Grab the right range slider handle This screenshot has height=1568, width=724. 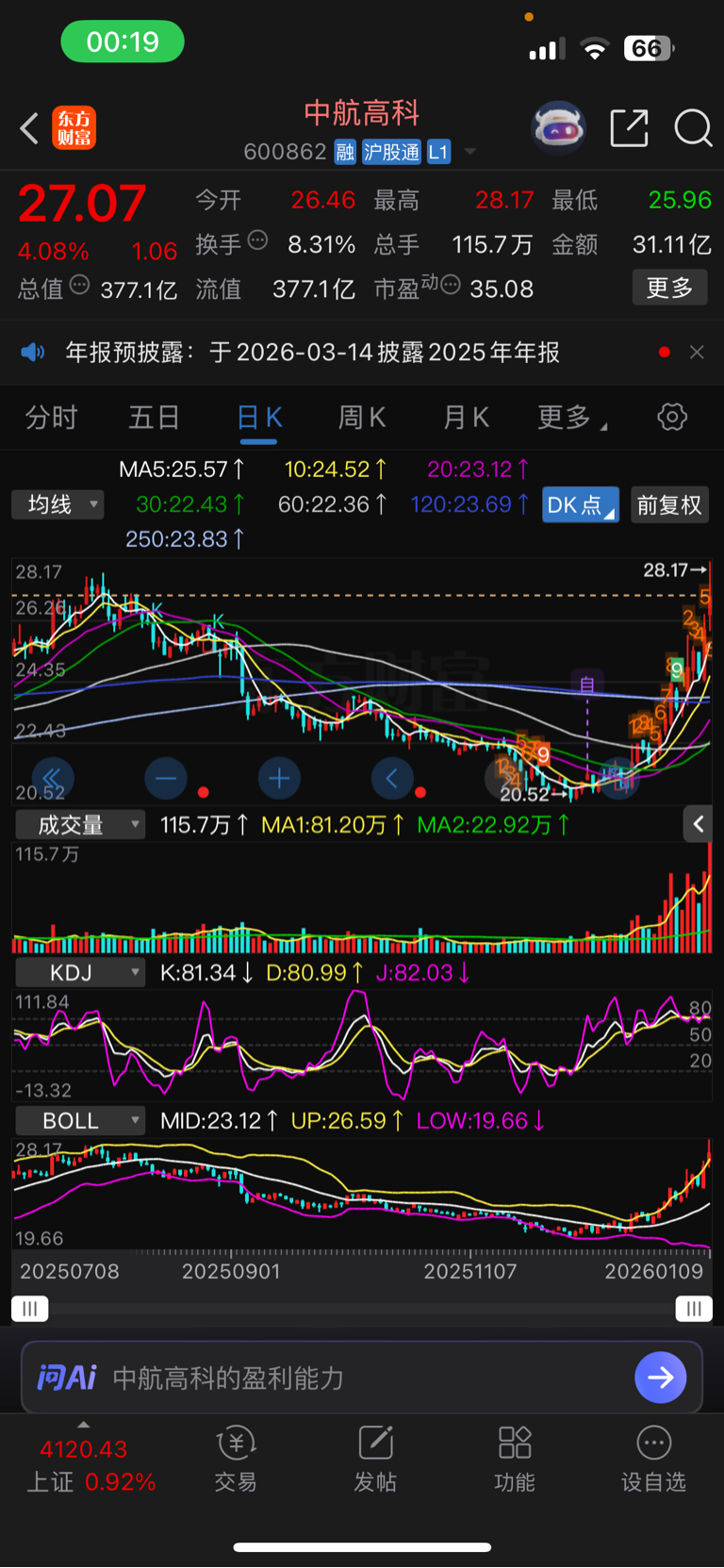[x=694, y=1309]
